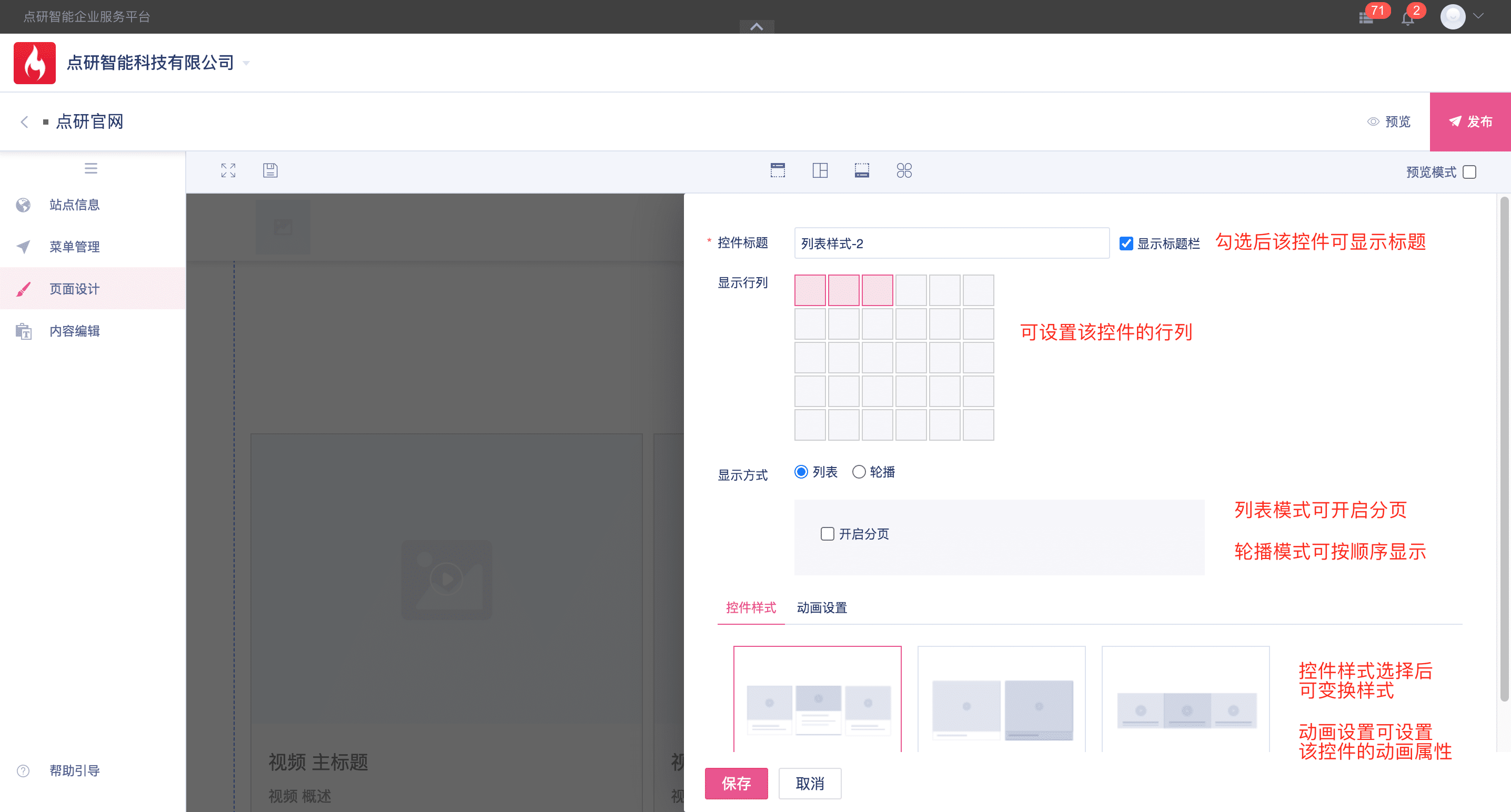Click the 预览 link
The width and height of the screenshot is (1511, 812).
tap(1398, 121)
